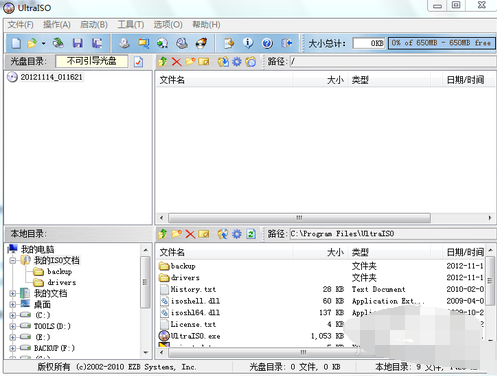Click the Info 'i' toolbar icon

[x=248, y=43]
